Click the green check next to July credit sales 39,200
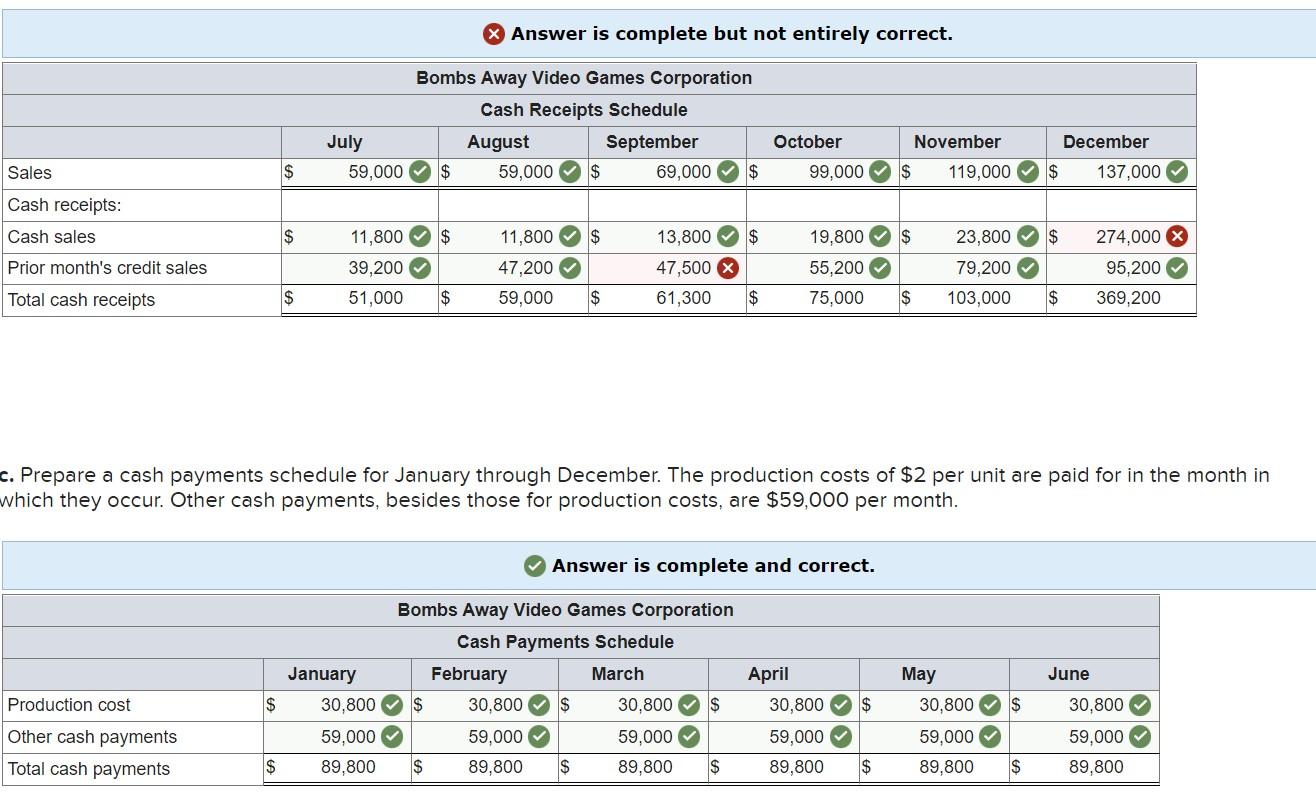Screen dimensions: 1316x805 419,268
